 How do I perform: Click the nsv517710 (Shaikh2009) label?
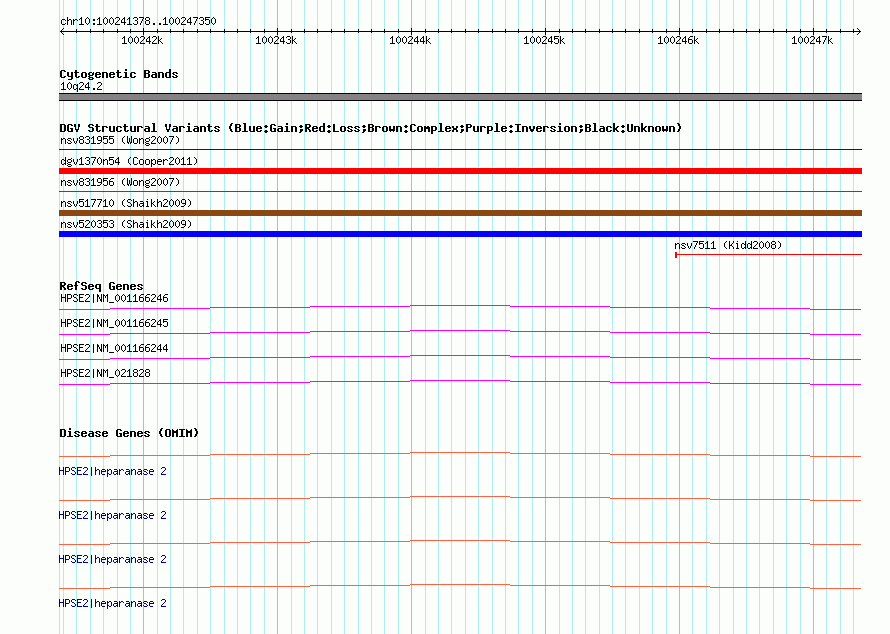click(x=126, y=203)
